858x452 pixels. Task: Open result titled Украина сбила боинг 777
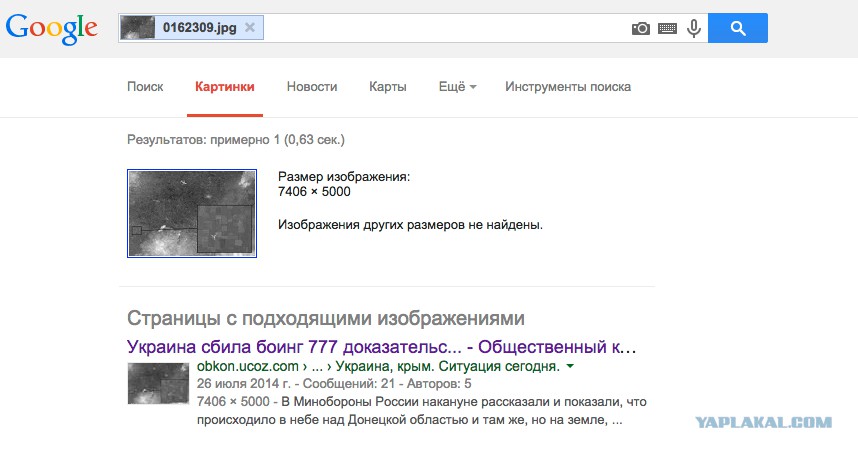click(x=381, y=346)
